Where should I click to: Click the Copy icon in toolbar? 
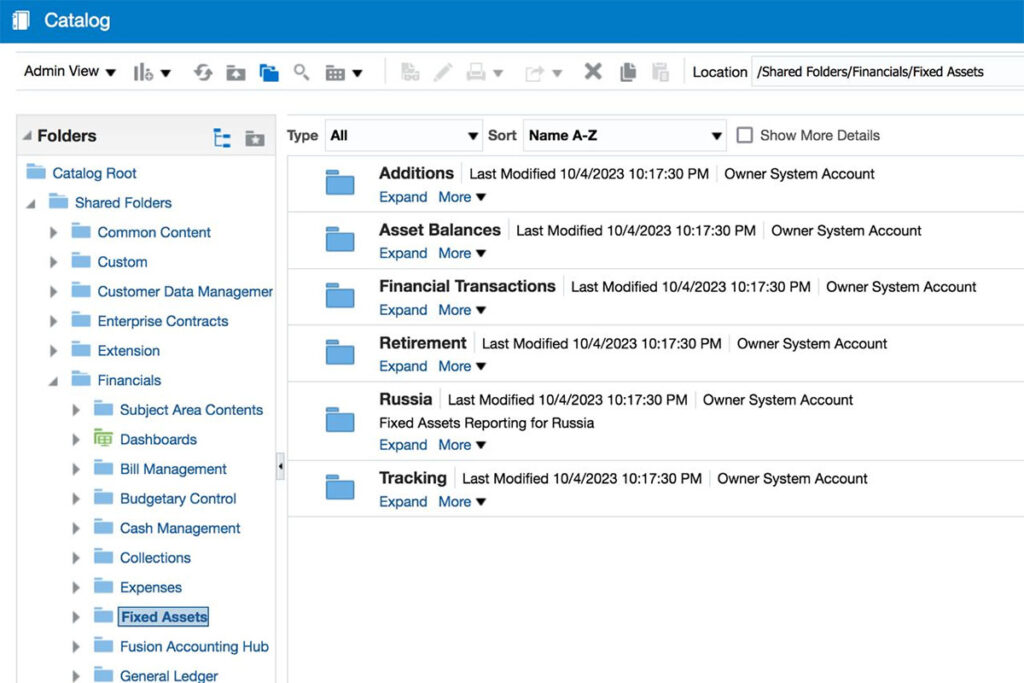[x=627, y=72]
